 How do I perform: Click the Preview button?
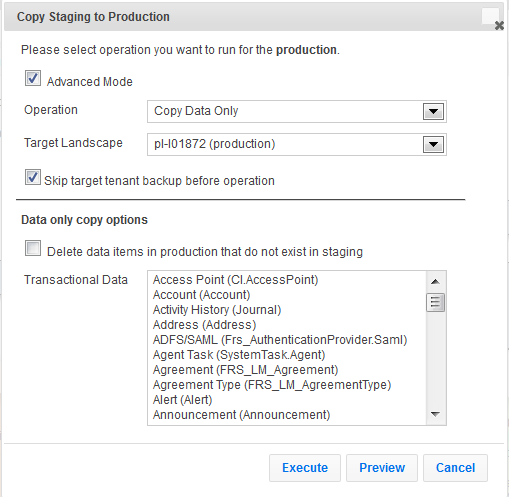[x=382, y=468]
